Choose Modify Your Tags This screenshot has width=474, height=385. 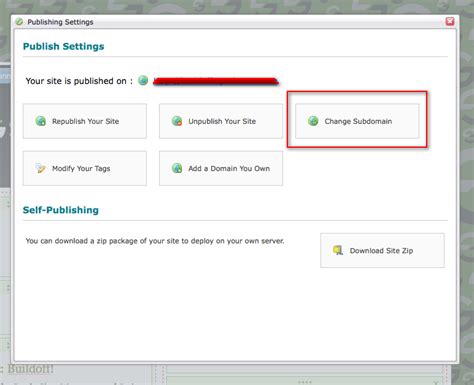tap(85, 168)
